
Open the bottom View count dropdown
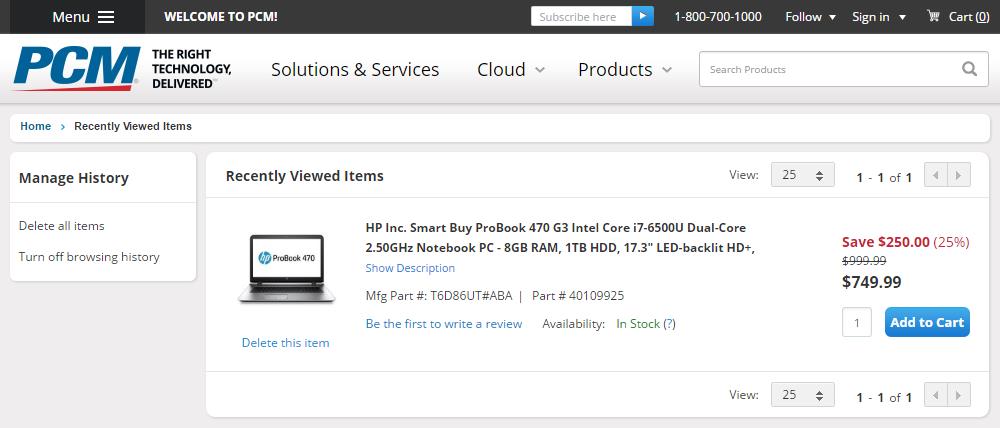point(802,395)
